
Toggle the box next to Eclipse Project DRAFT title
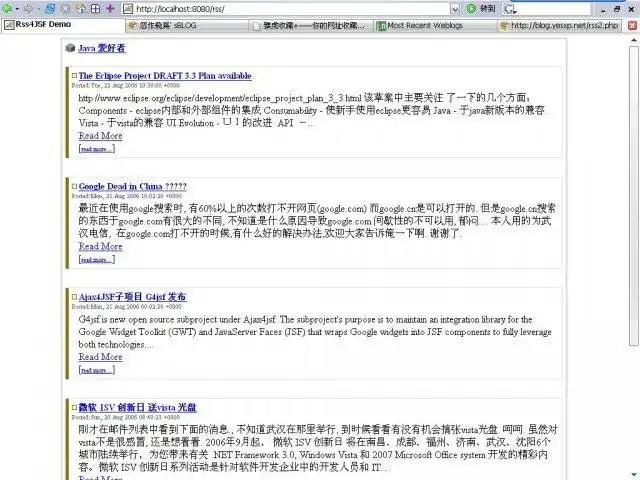click(x=74, y=76)
